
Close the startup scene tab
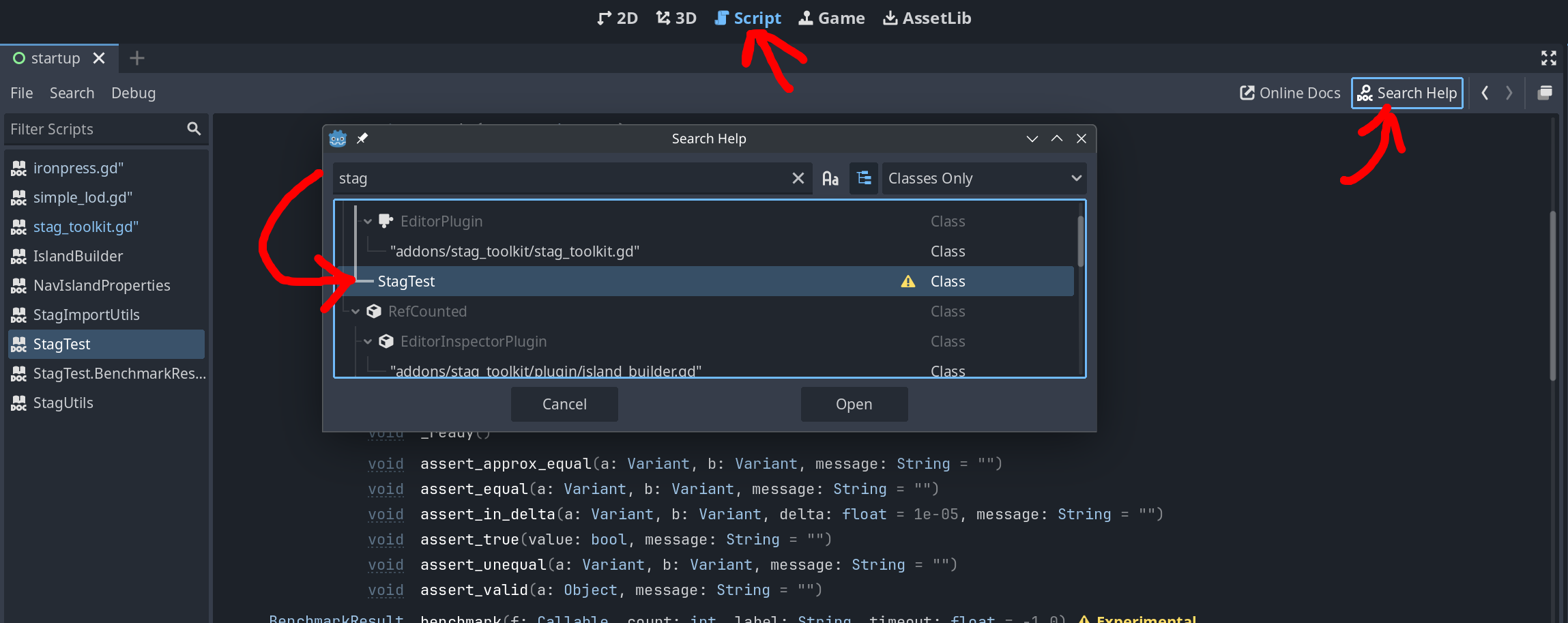tap(99, 59)
